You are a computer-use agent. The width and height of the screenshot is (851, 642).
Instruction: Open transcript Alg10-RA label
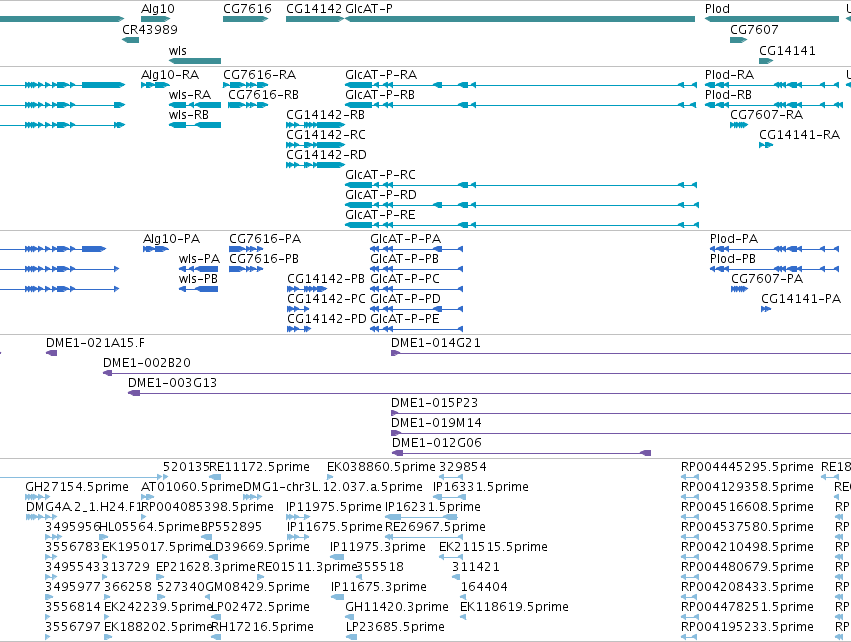pos(170,75)
